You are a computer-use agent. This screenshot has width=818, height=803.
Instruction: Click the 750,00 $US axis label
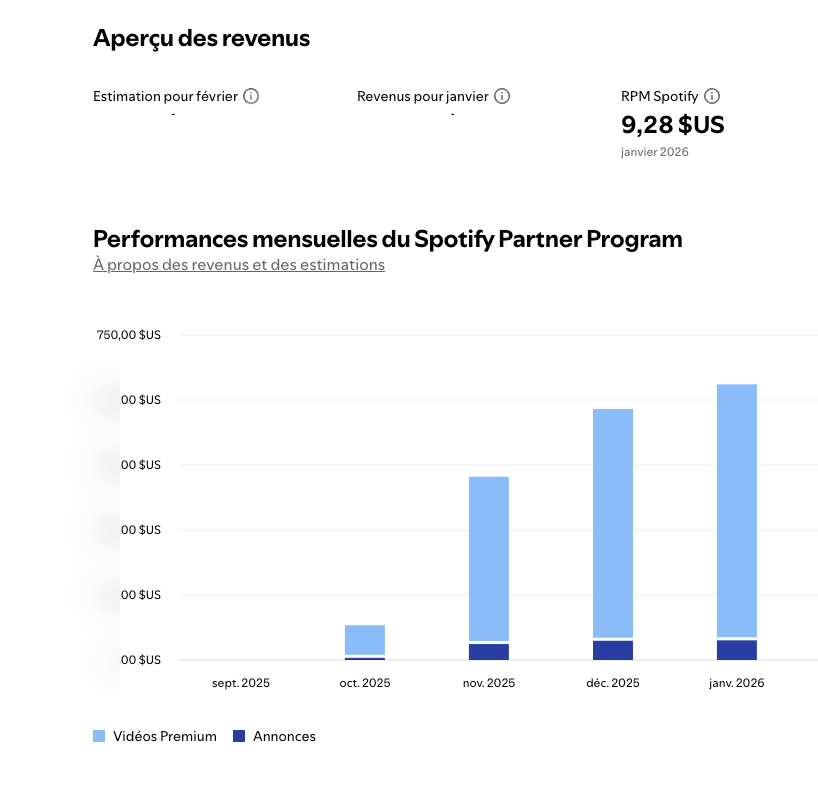tap(129, 336)
